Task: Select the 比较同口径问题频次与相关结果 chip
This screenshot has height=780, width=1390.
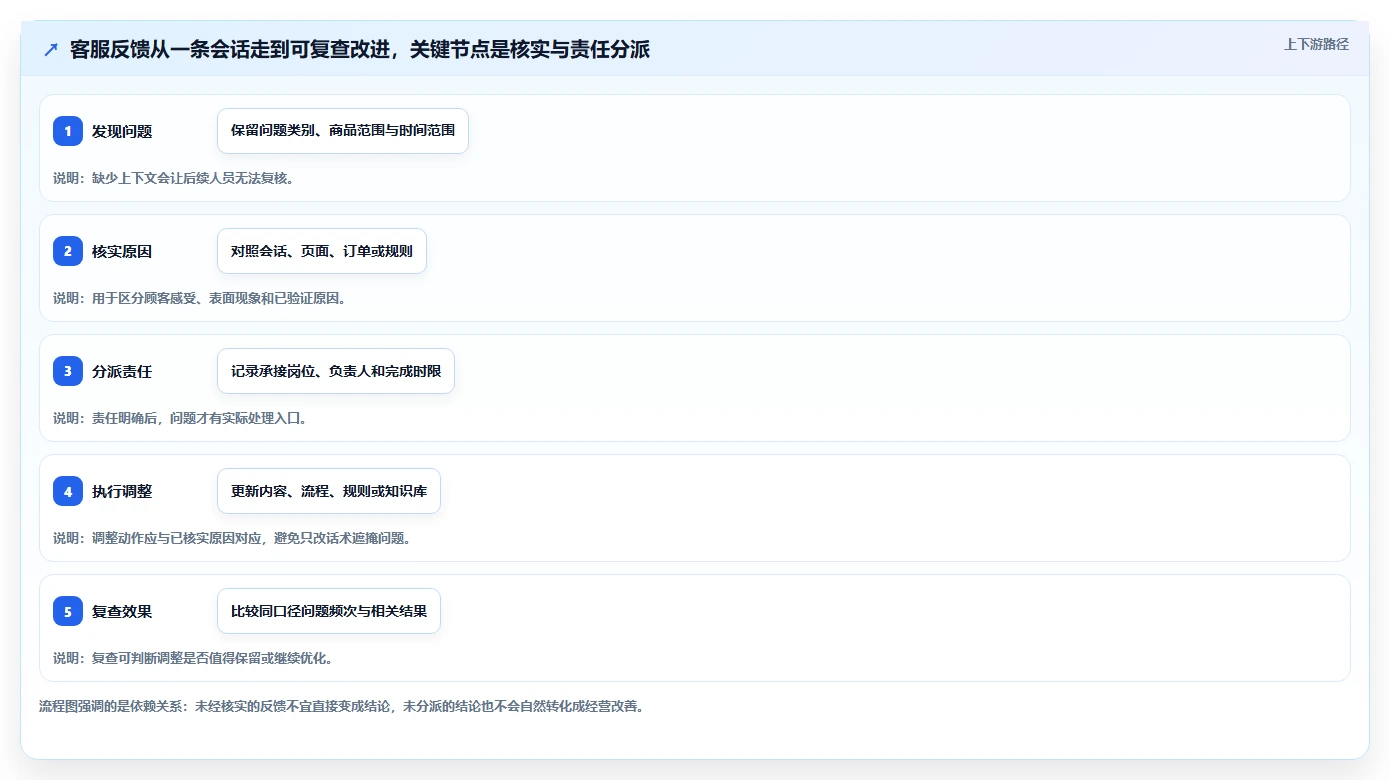Action: tap(329, 611)
